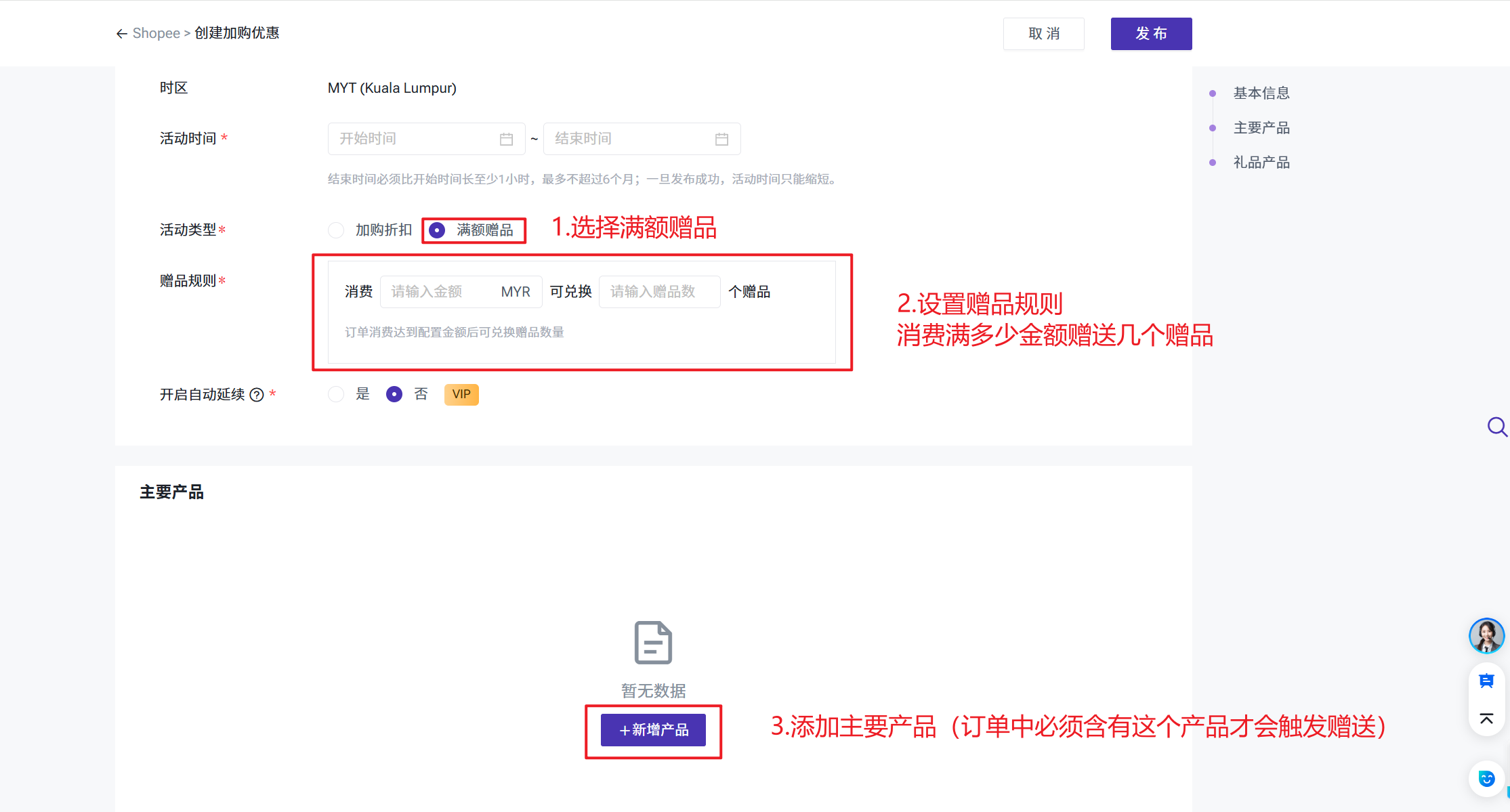Select the 加购折扣 radio option

point(336,230)
